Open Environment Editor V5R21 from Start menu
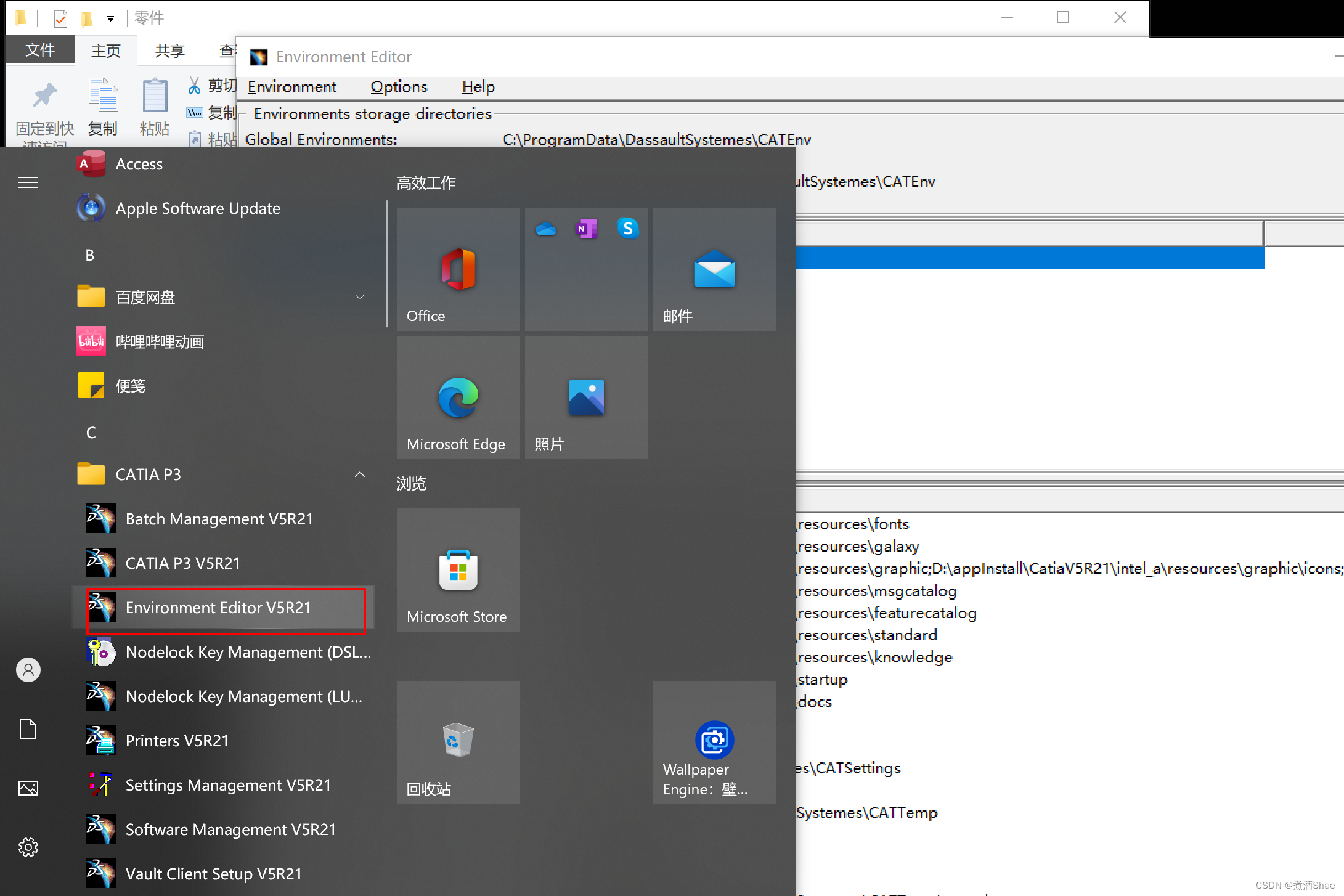 tap(218, 608)
